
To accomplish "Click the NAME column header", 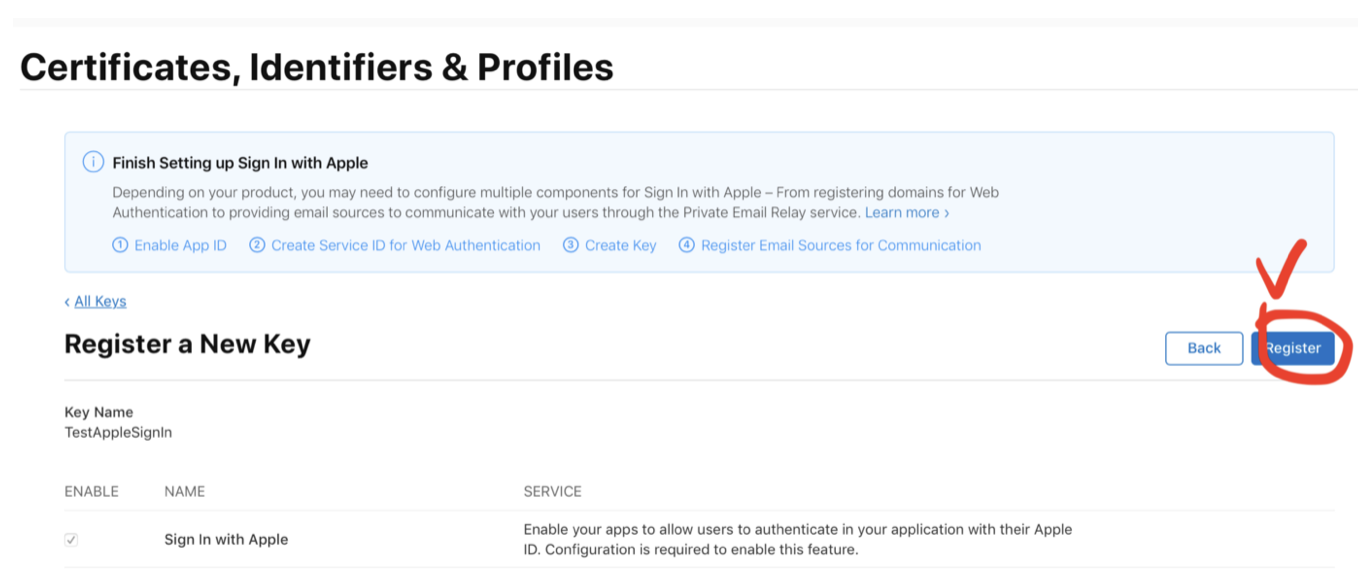I will coord(184,491).
